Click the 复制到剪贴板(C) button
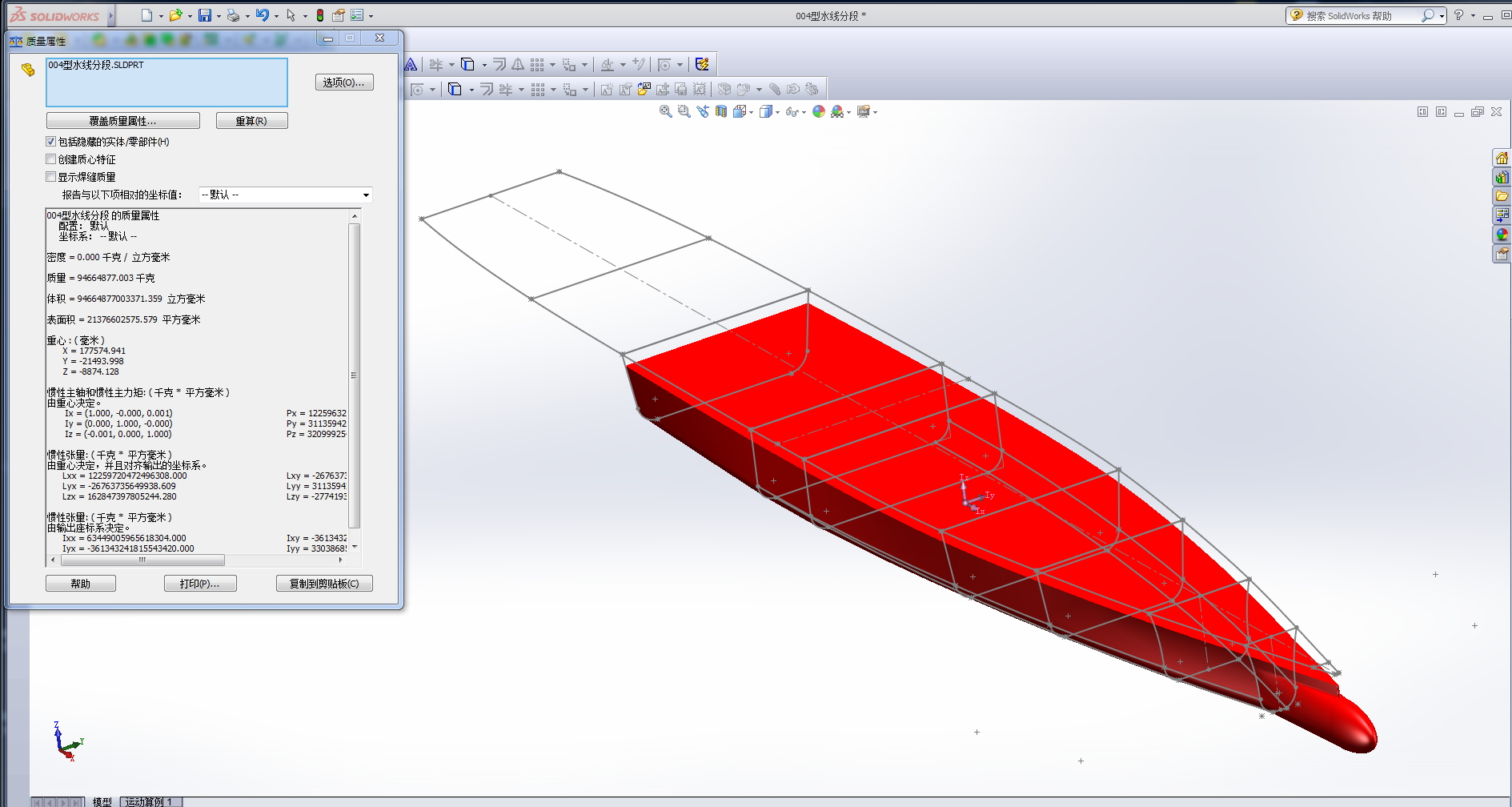Image resolution: width=1512 pixels, height=807 pixels. [324, 584]
